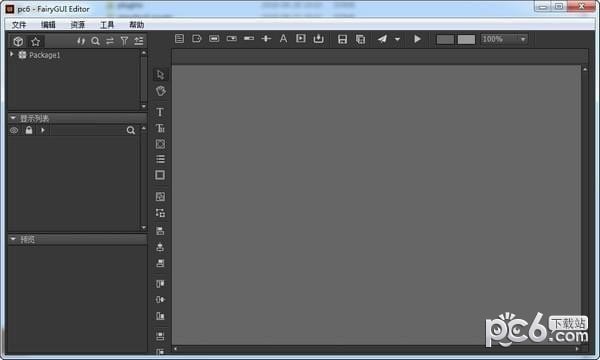The image size is (600, 360).
Task: Create new slider from top toolbar
Action: click(x=249, y=39)
